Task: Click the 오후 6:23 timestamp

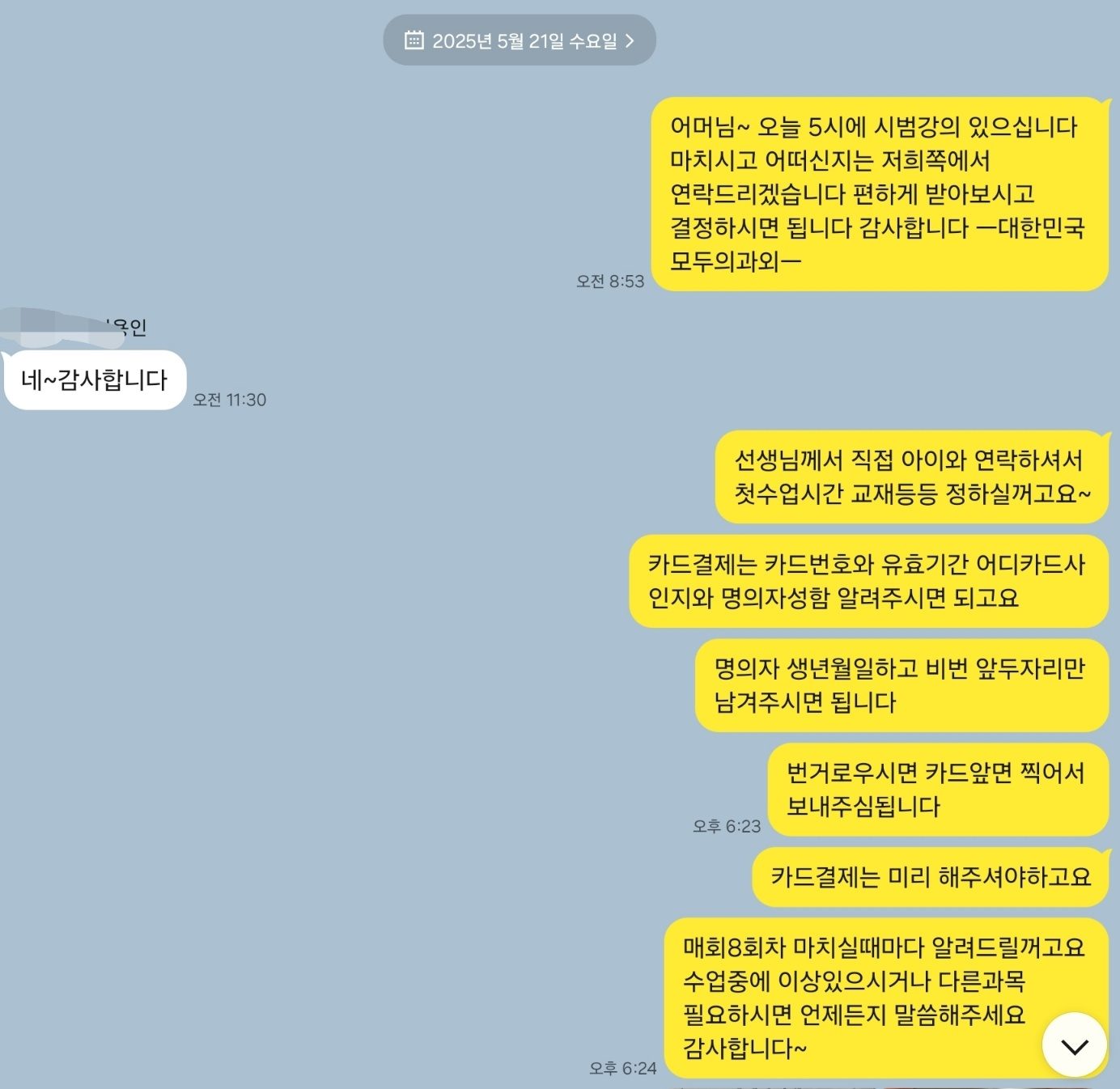Action: click(x=727, y=826)
